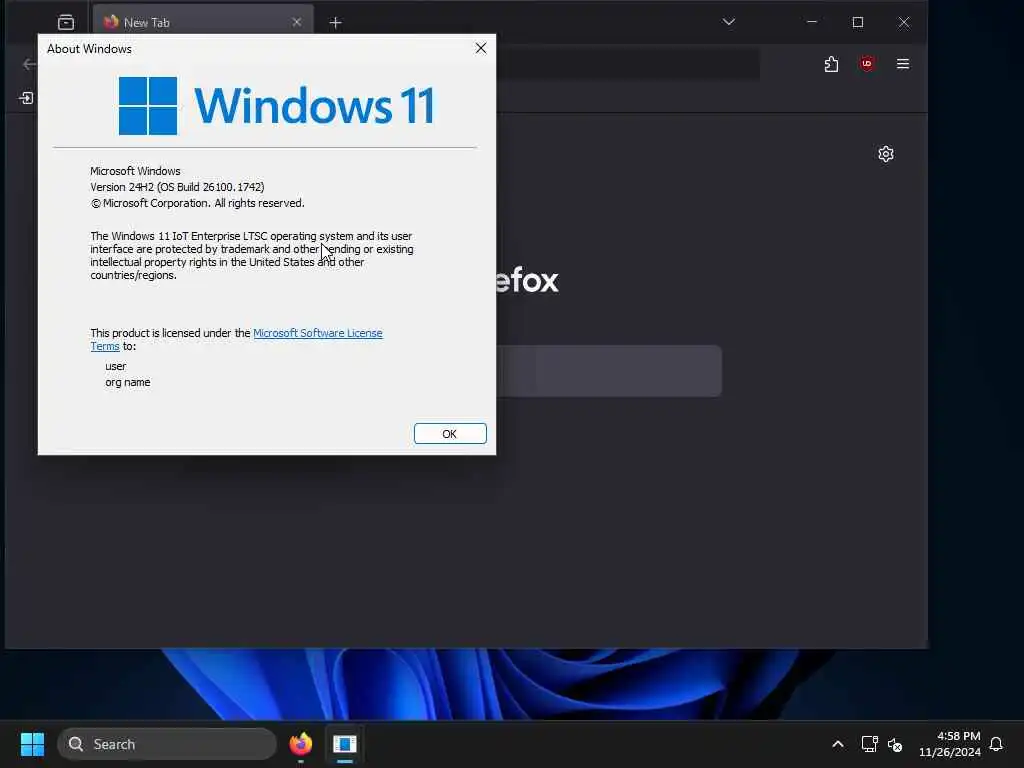Viewport: 1024px width, 768px height.
Task: Close the About Windows dialog
Action: (x=481, y=48)
